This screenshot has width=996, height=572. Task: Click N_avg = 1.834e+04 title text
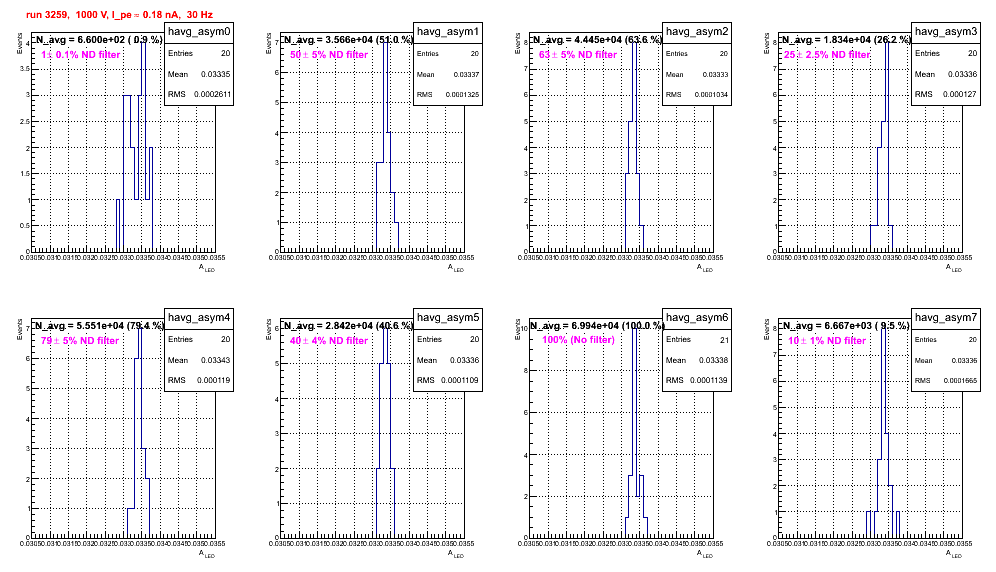(x=846, y=39)
